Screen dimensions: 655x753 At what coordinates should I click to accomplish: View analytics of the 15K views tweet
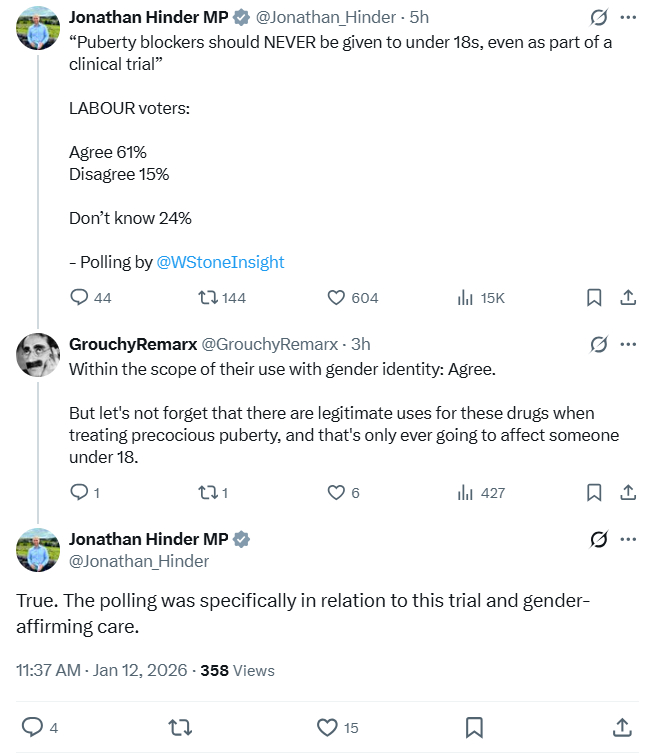pyautogui.click(x=465, y=297)
